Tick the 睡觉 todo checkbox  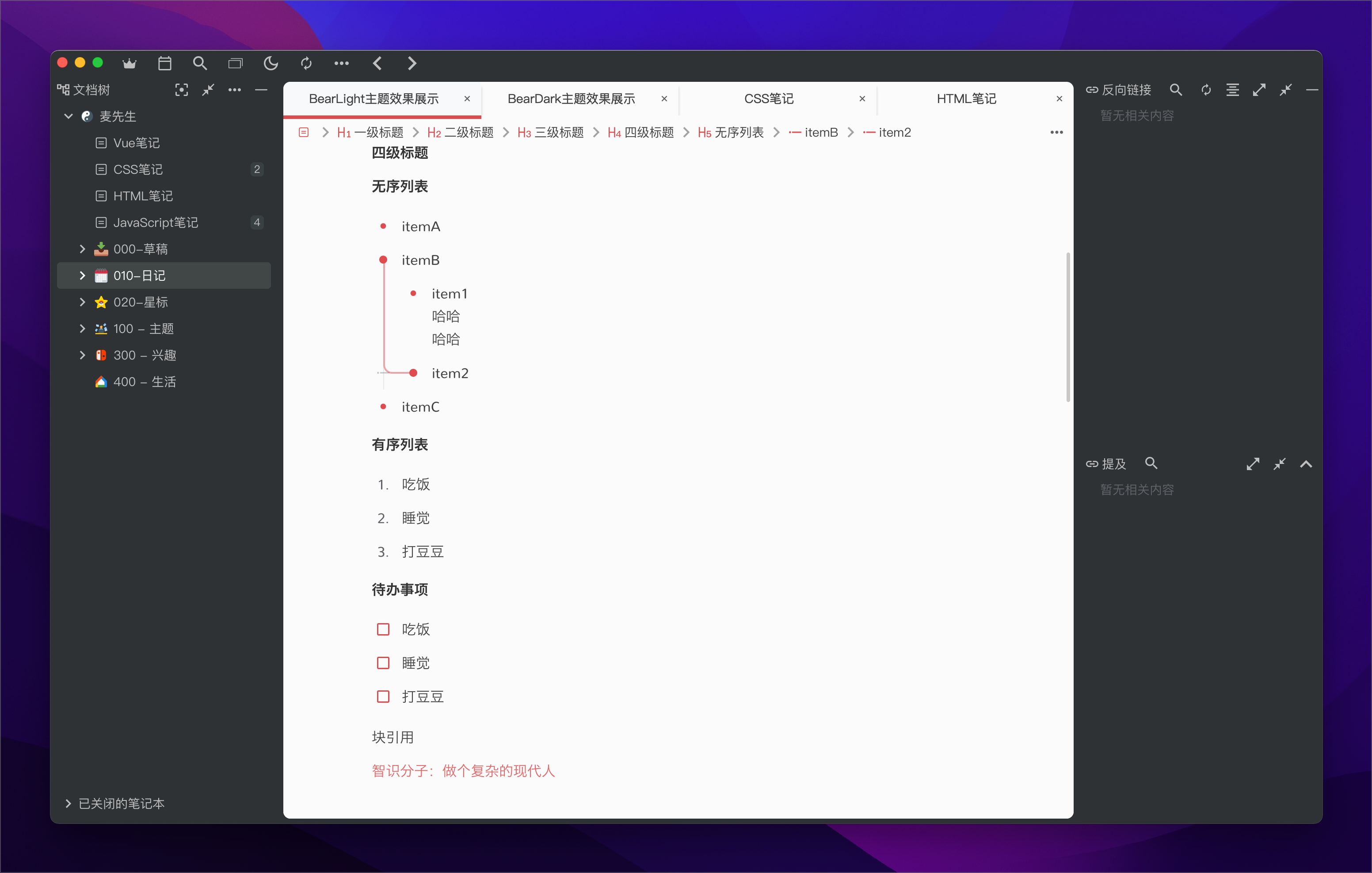383,663
